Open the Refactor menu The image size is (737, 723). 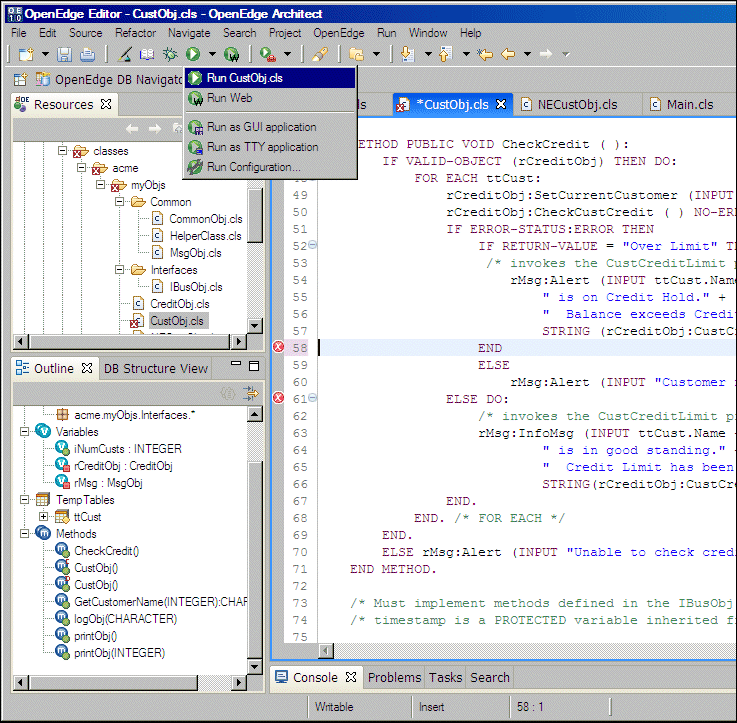click(135, 33)
